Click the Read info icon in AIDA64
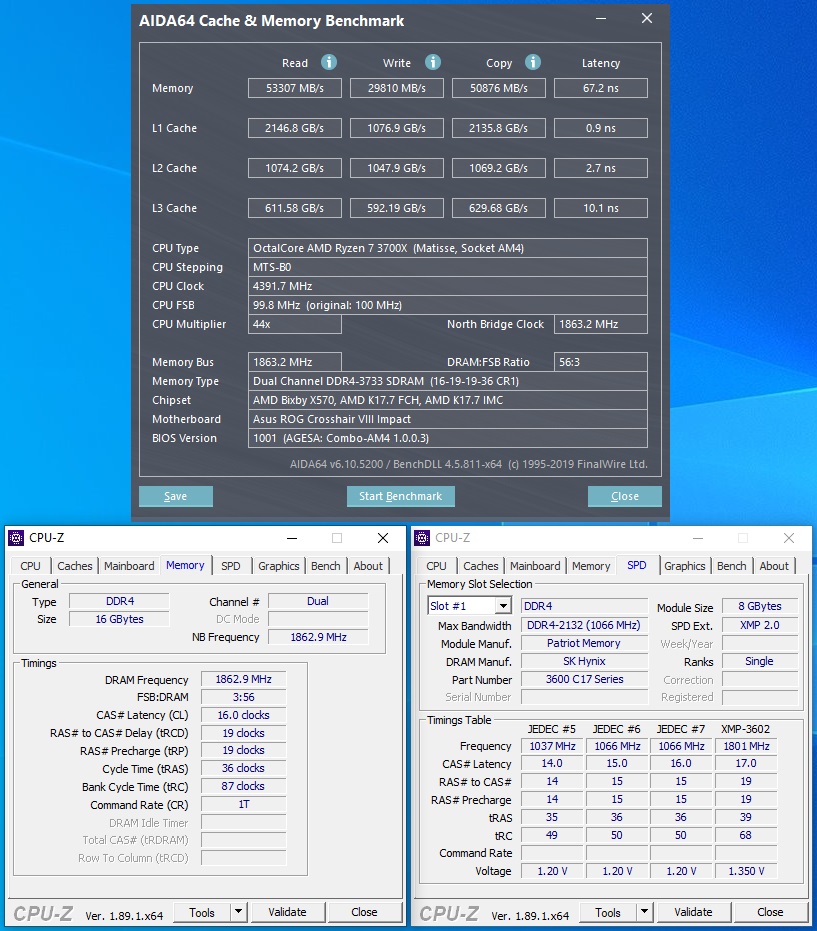Image resolution: width=817 pixels, height=931 pixels. pyautogui.click(x=329, y=62)
